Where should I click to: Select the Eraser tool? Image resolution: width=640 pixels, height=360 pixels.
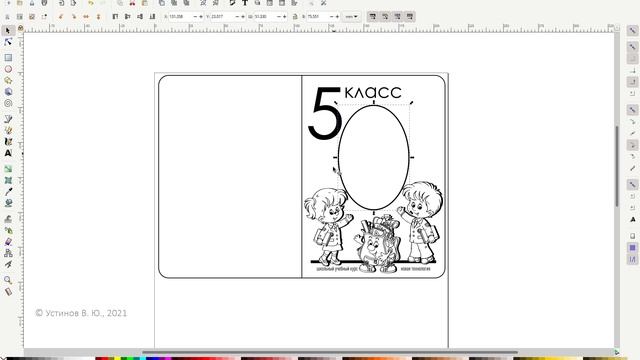8,241
